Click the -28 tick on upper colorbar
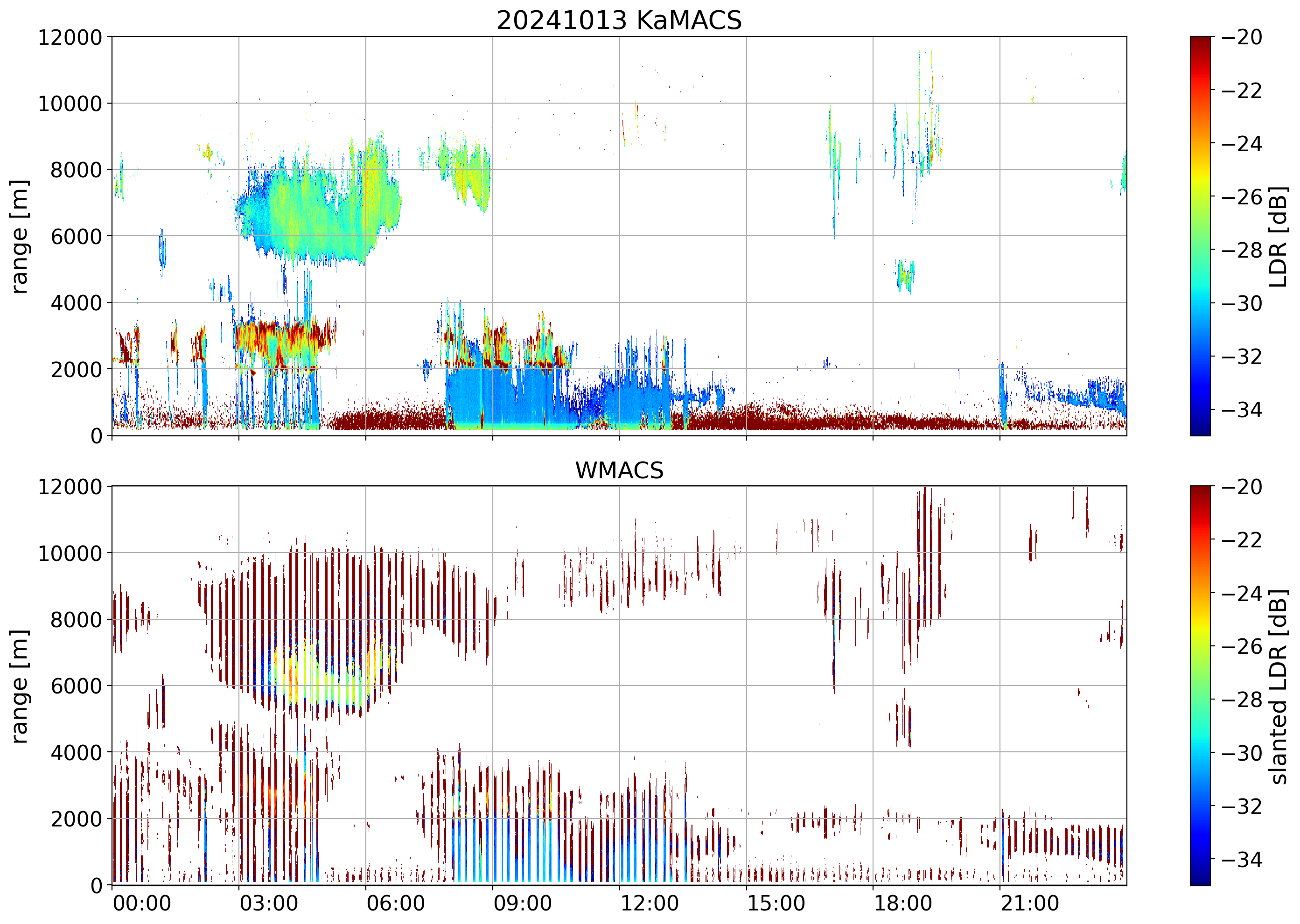The image size is (1300, 924). coord(1241,250)
